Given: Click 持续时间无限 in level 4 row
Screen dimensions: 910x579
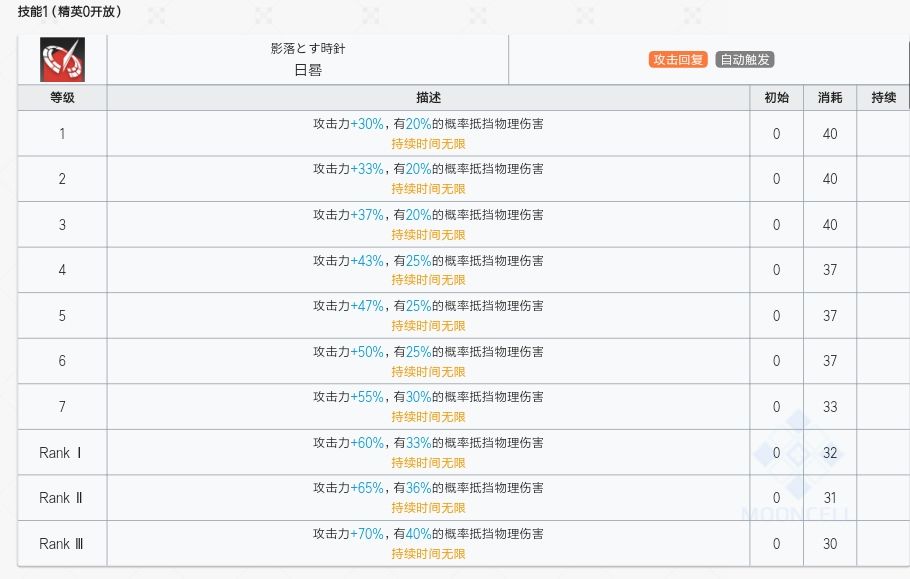Looking at the screenshot, I should (428, 280).
